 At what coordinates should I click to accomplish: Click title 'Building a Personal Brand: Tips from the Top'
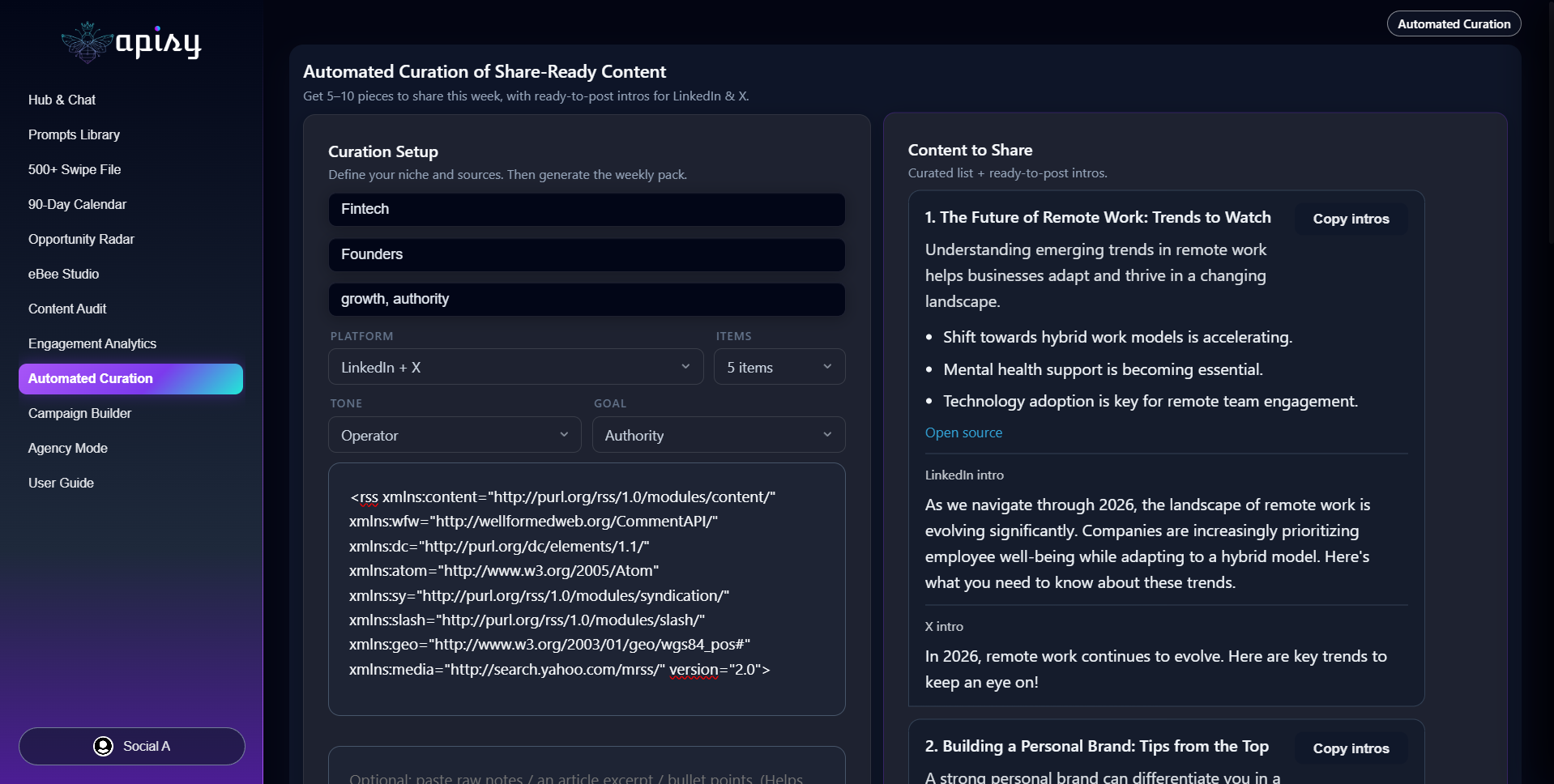coord(1097,746)
